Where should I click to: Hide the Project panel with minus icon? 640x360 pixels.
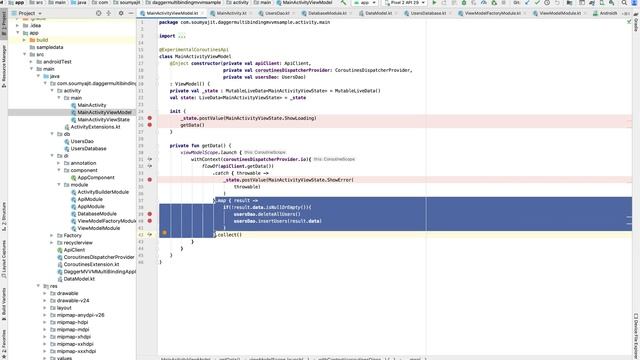point(131,13)
